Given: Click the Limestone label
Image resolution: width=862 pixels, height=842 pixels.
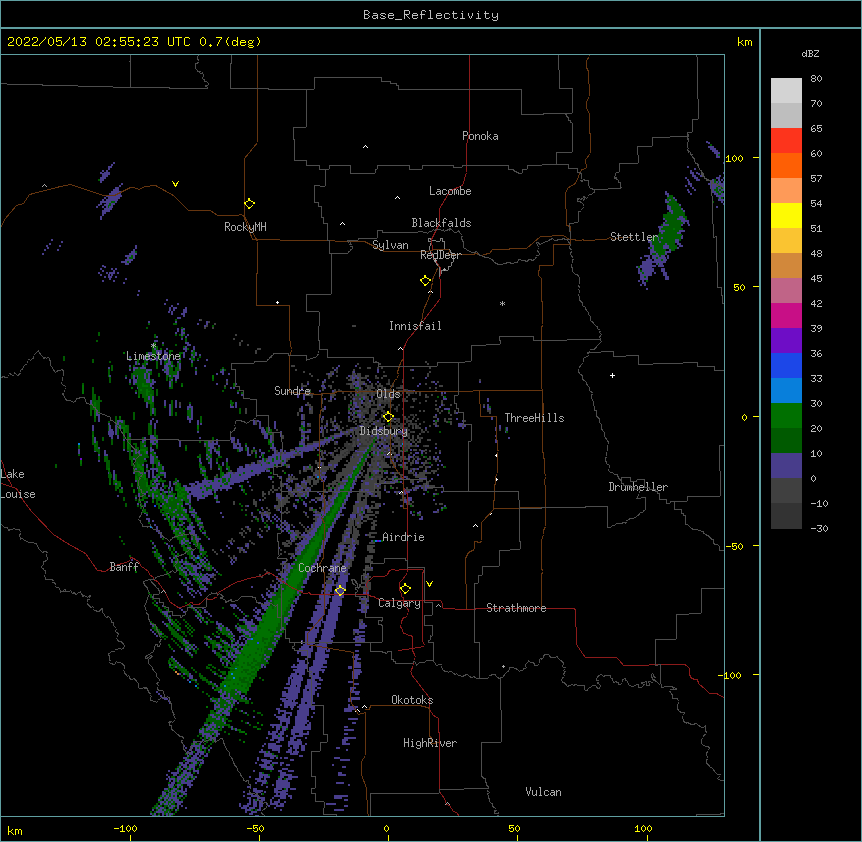Looking at the screenshot, I should pos(153,356).
